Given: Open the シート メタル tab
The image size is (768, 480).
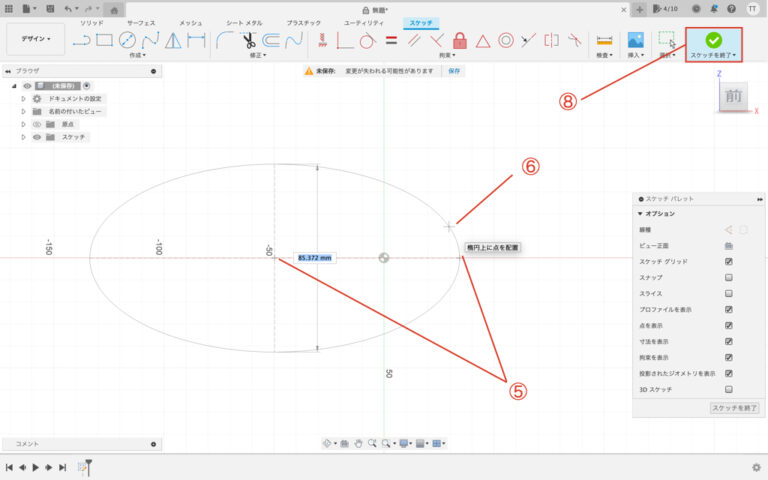Looking at the screenshot, I should pyautogui.click(x=244, y=22).
